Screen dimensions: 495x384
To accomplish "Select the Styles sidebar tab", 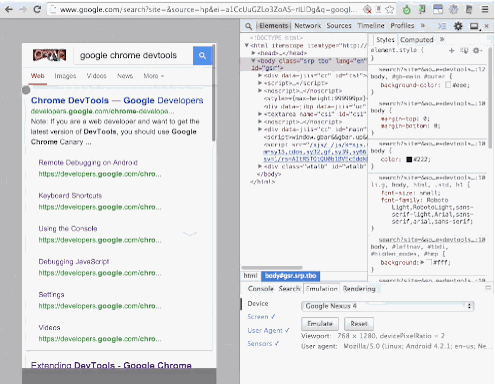I will click(385, 40).
